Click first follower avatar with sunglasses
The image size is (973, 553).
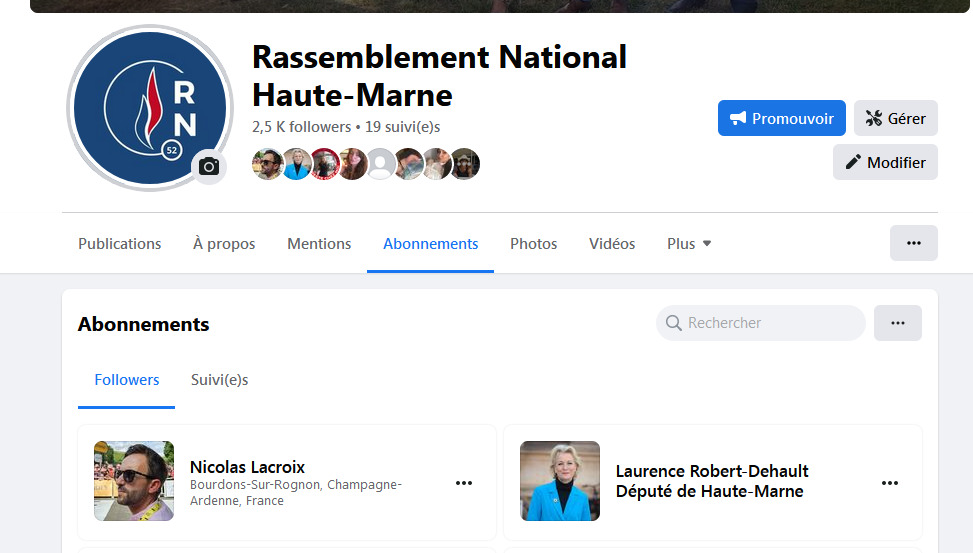pos(268,164)
